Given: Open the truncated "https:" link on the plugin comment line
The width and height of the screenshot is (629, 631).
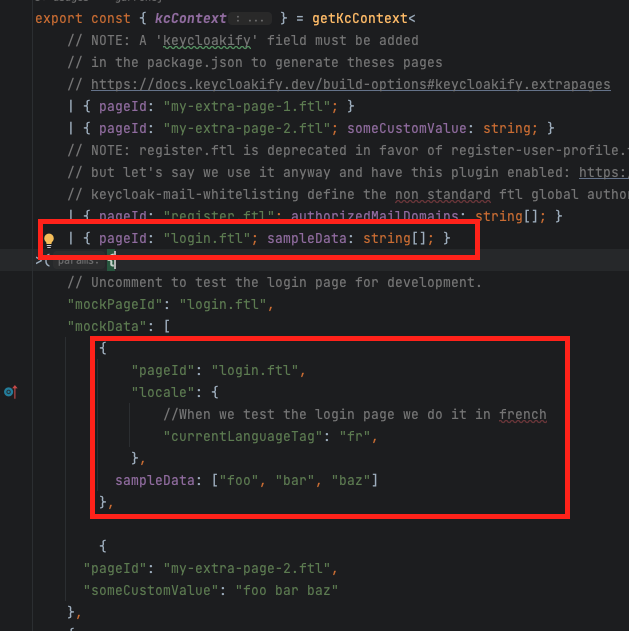Looking at the screenshot, I should coord(603,172).
